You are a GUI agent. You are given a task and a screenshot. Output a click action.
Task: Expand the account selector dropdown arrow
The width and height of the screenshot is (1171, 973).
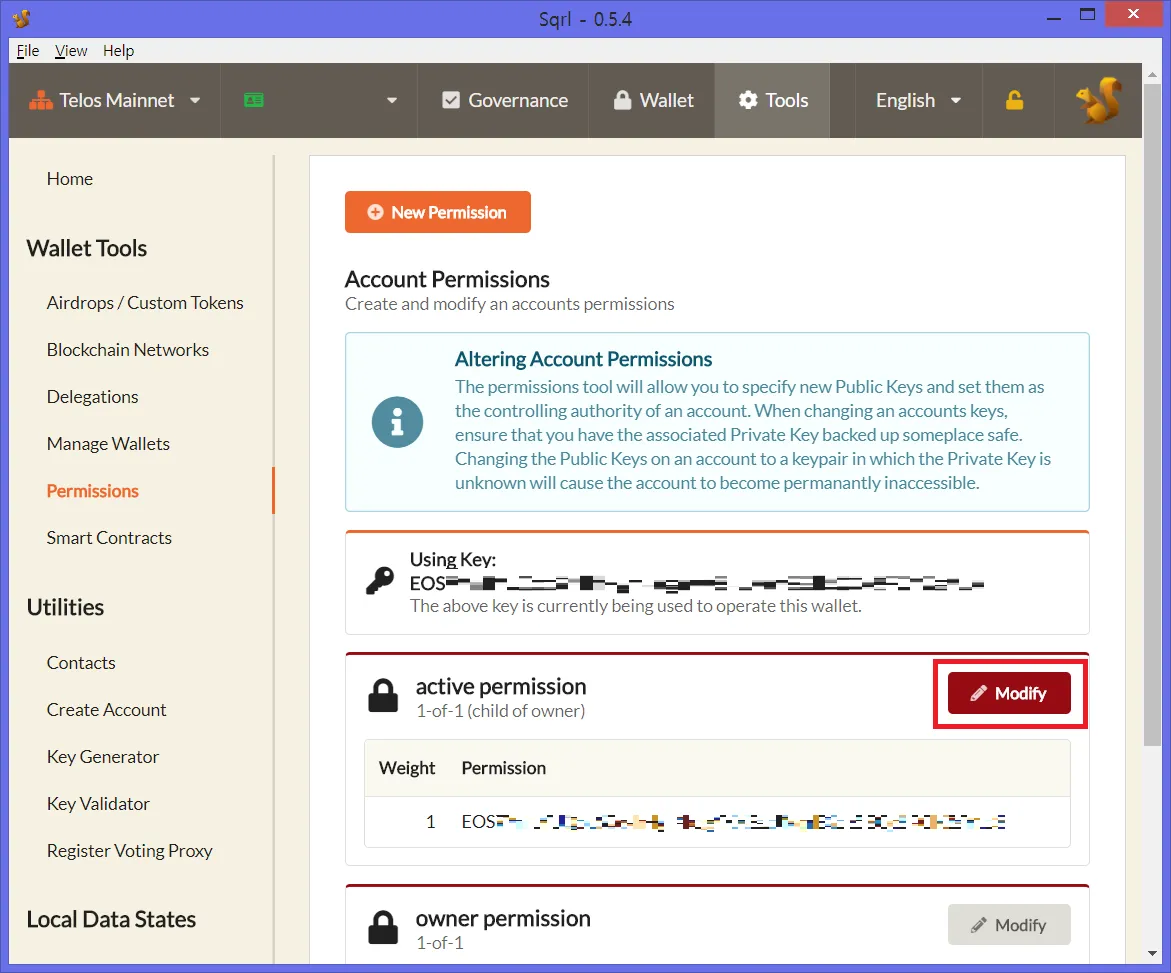coord(391,100)
